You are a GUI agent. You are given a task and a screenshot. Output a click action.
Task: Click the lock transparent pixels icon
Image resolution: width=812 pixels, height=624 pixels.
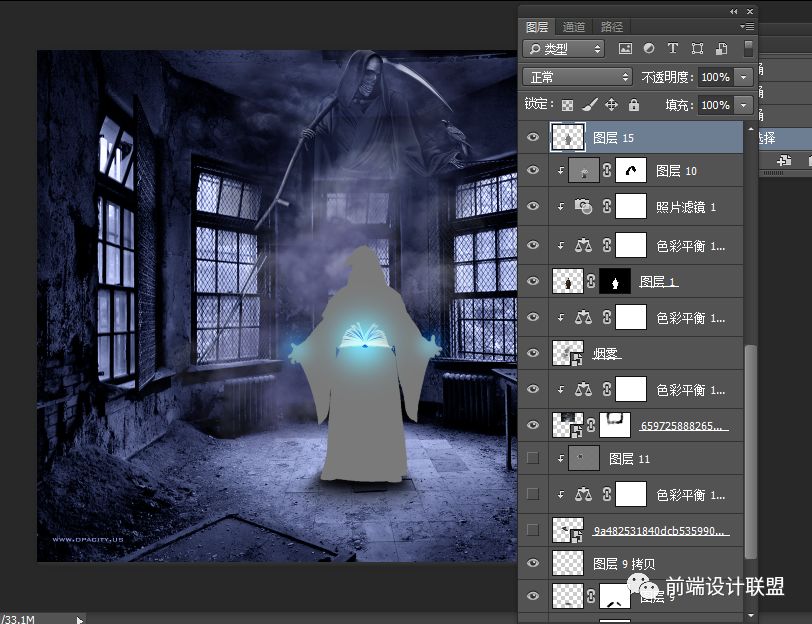click(568, 105)
